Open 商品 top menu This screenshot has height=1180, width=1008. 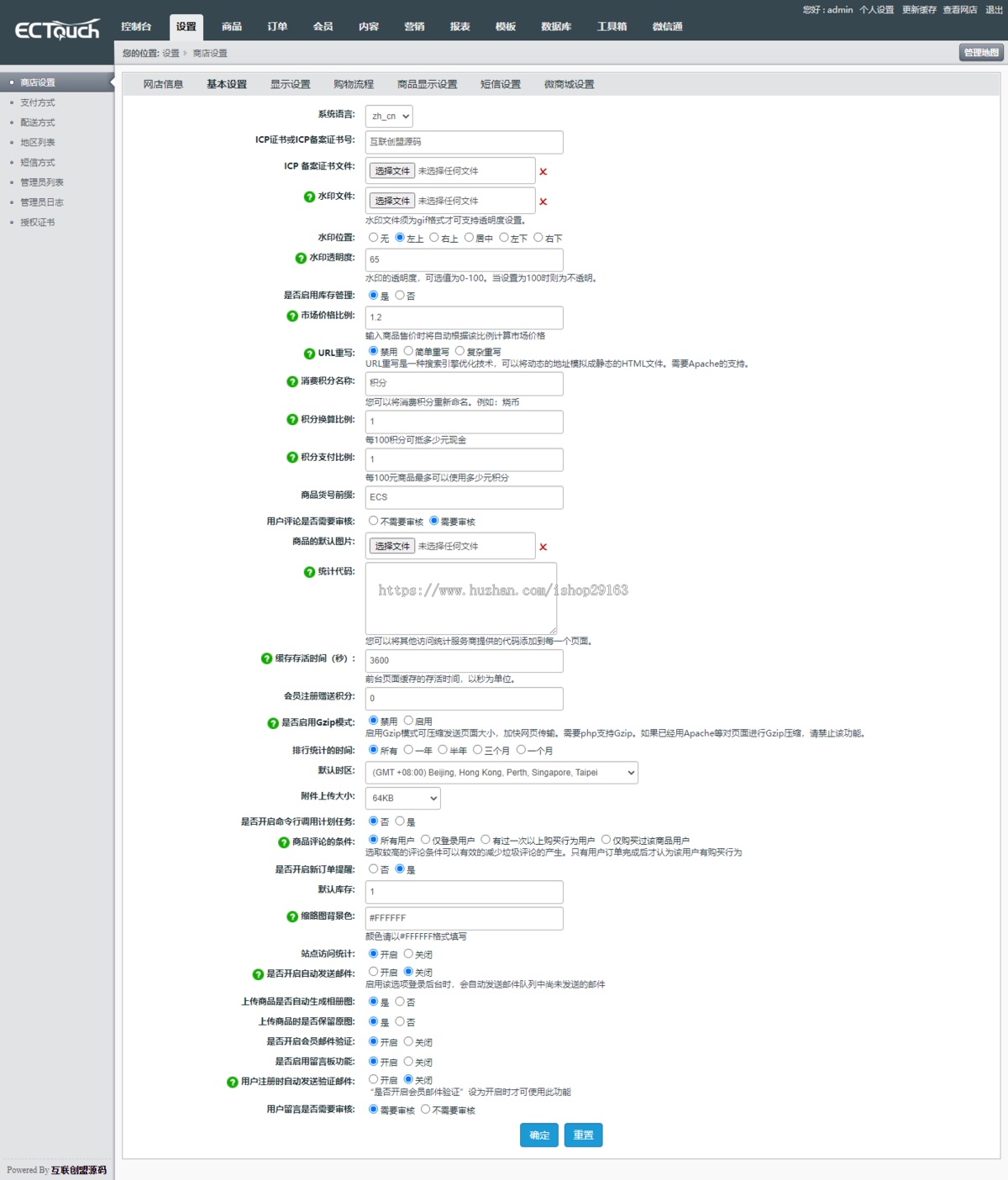coord(232,27)
